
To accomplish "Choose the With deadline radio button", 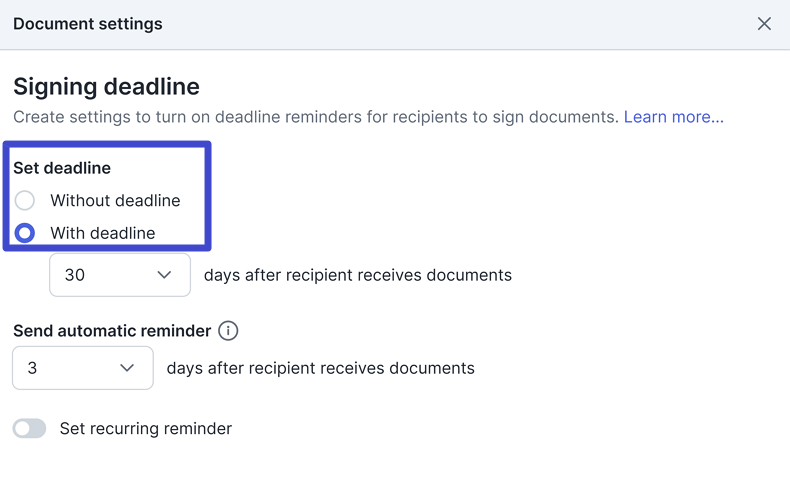I will 25,233.
